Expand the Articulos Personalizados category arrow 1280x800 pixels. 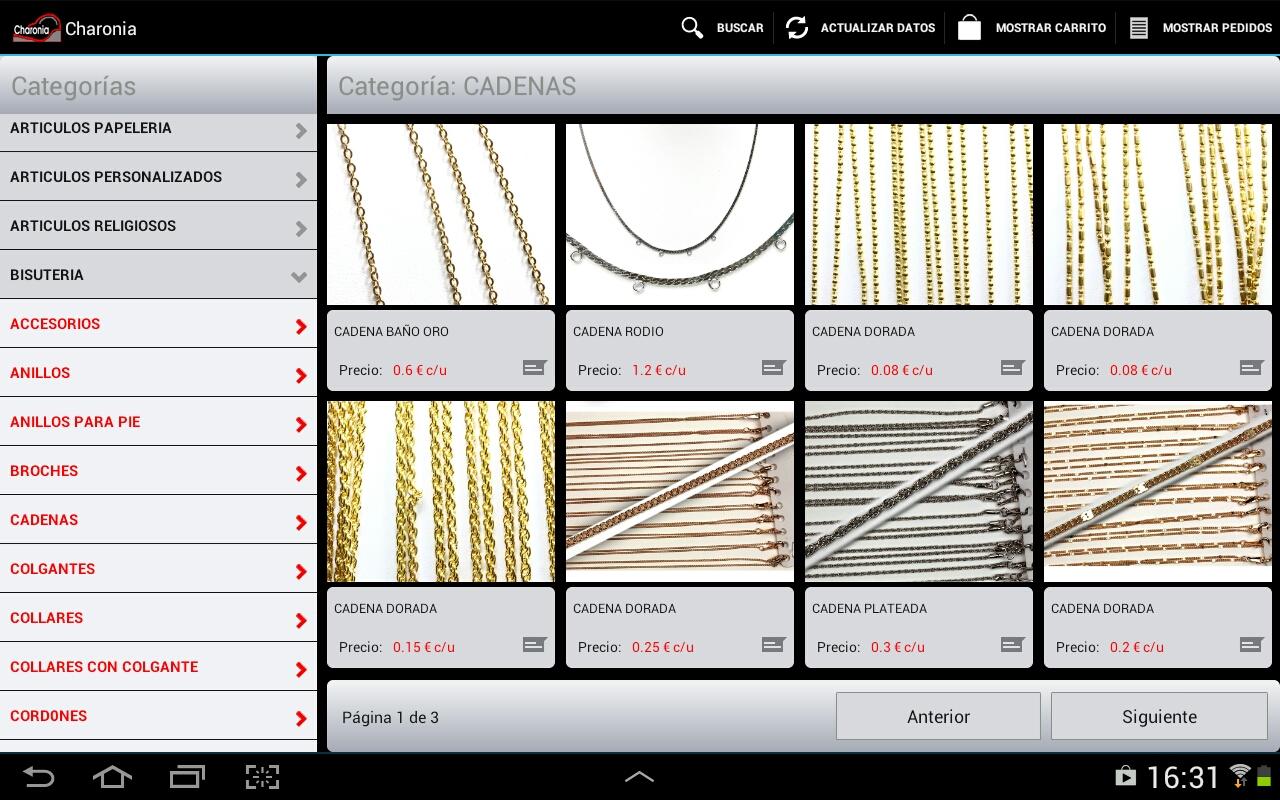pos(301,179)
